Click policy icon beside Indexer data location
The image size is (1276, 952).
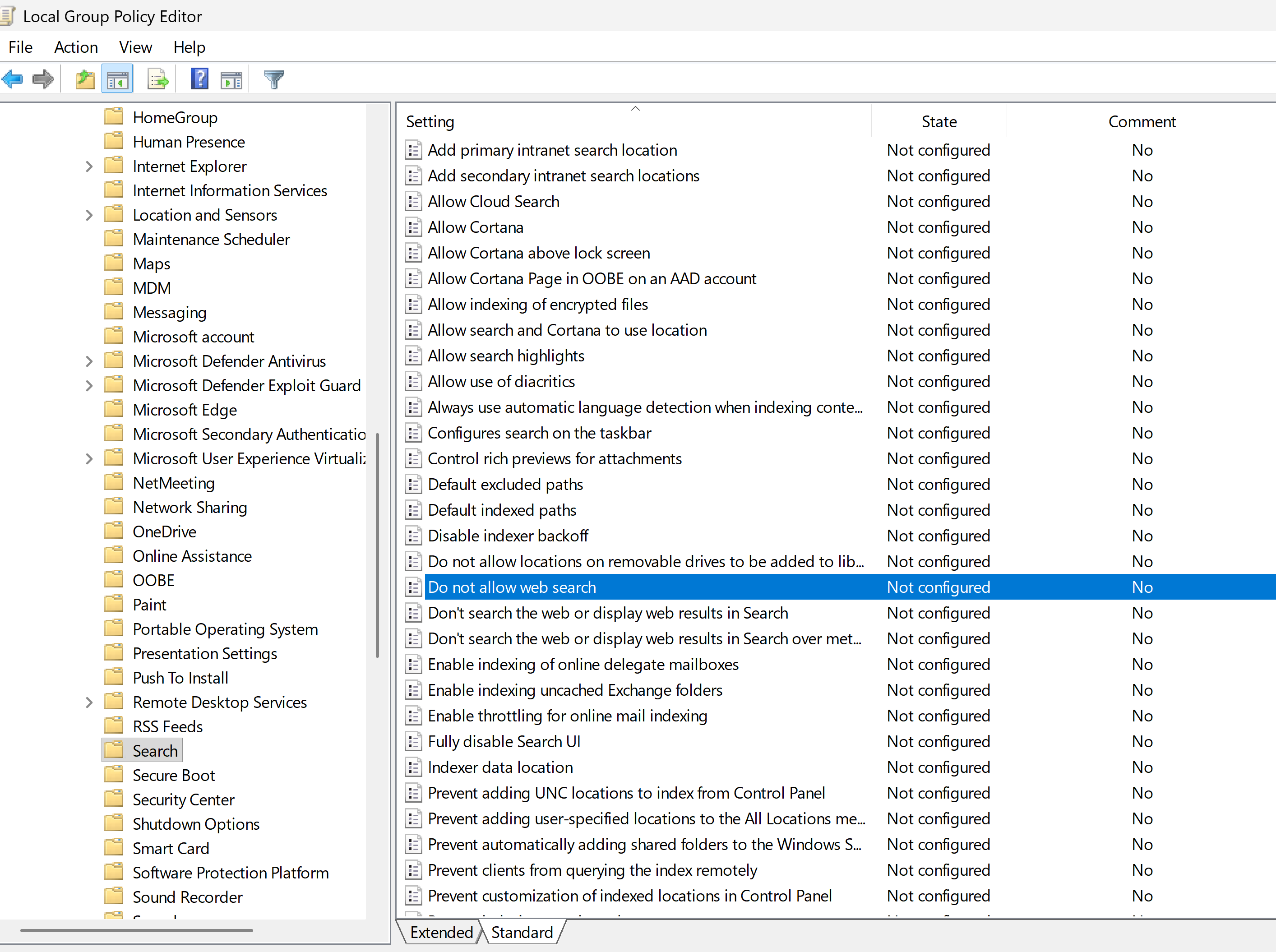[x=413, y=767]
